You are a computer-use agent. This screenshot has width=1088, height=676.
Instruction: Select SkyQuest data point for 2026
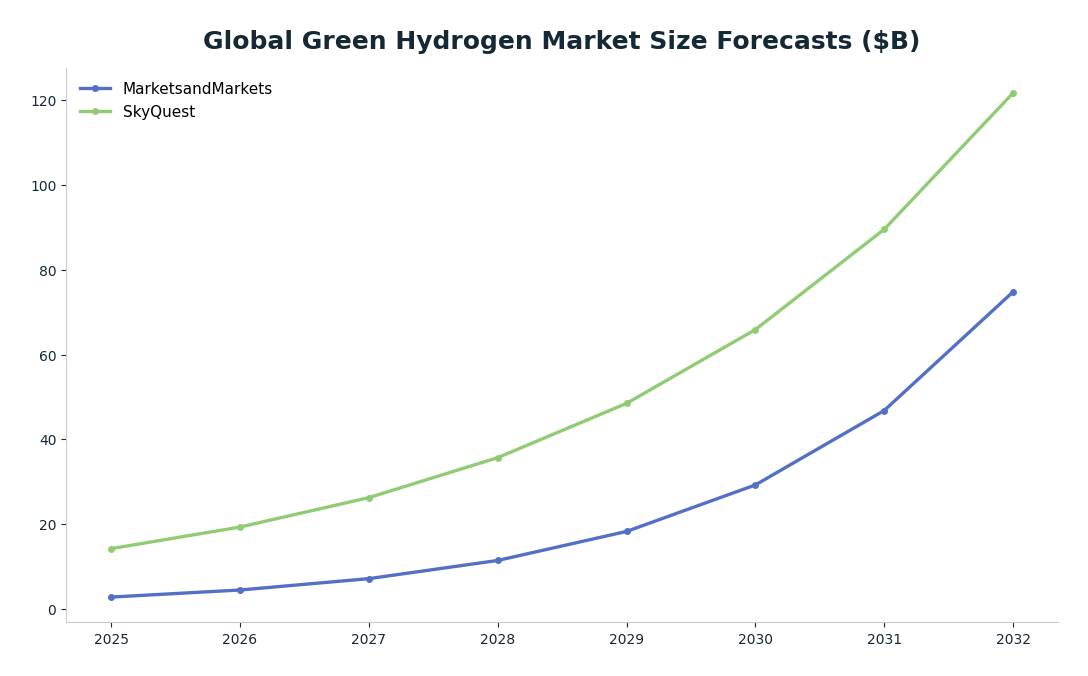coord(240,527)
